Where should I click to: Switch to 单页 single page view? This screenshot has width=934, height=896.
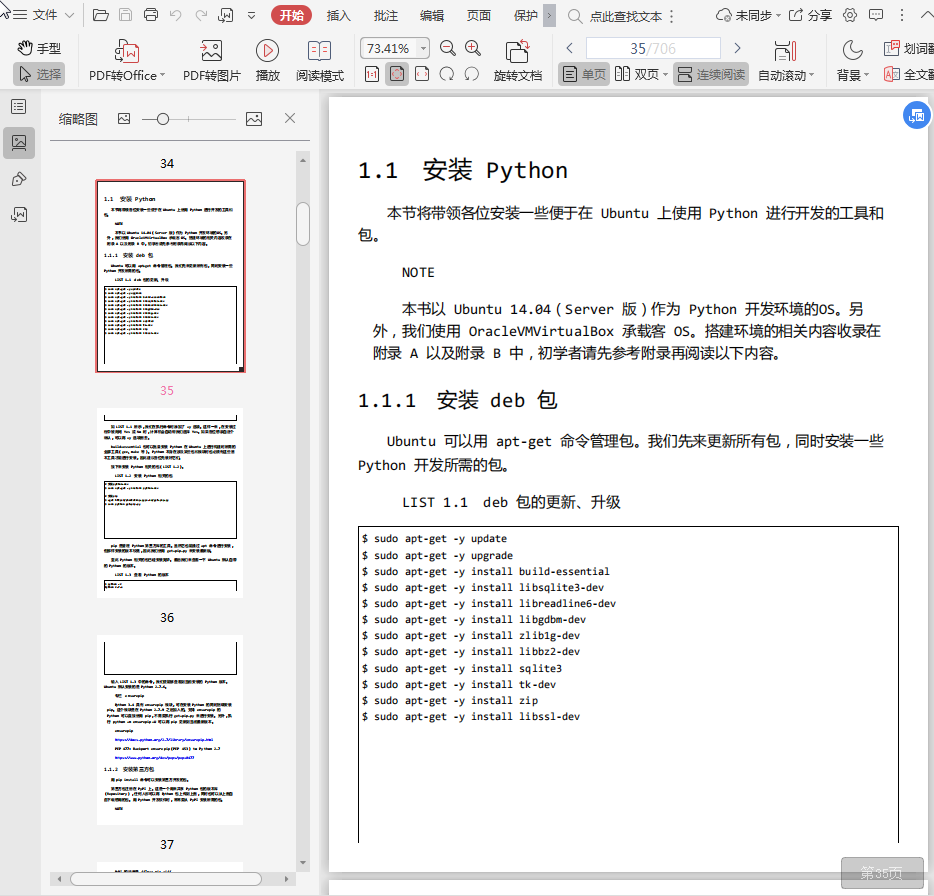(584, 74)
